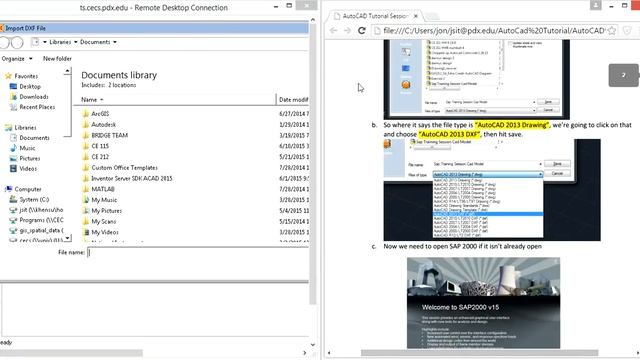
Task: Click the "2 locations" link
Action: [122, 85]
